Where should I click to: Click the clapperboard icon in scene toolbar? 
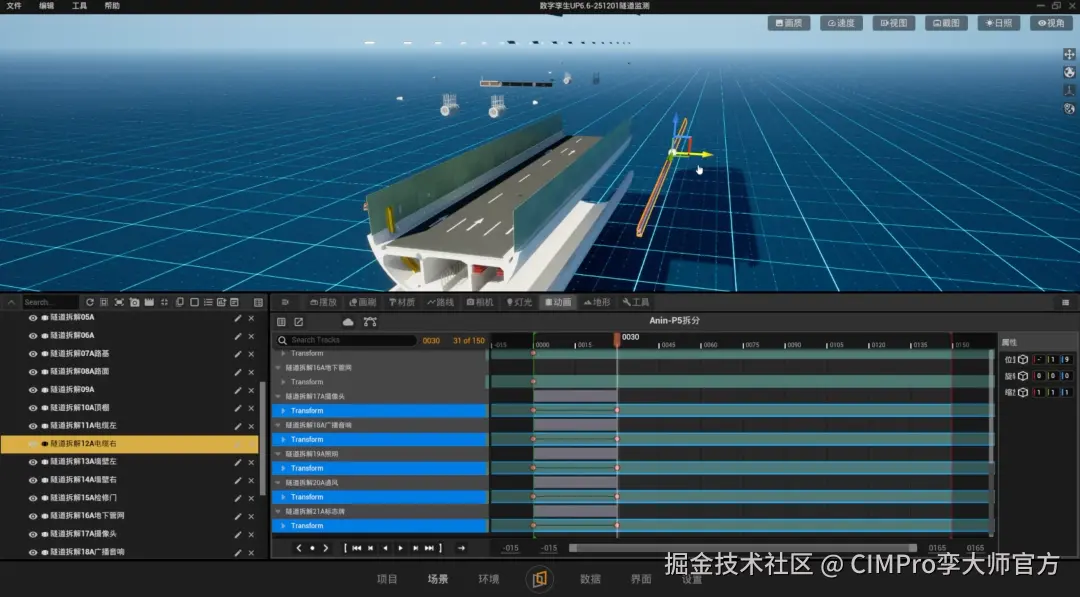coord(149,302)
